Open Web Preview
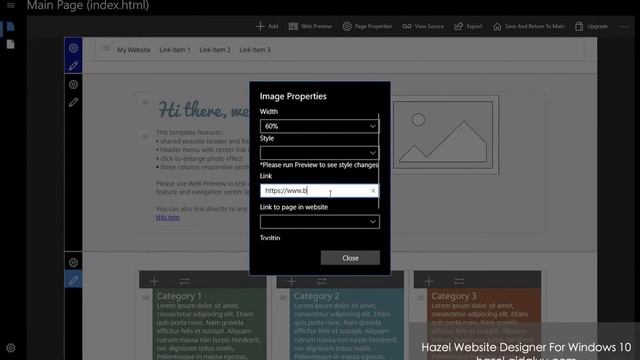 (310, 27)
